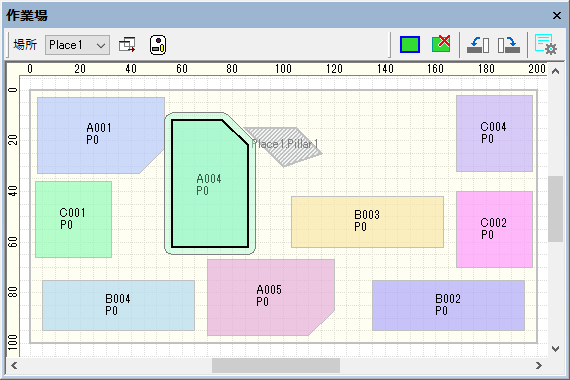Click the move-right blue arrow icon
The height and width of the screenshot is (380, 570).
click(x=509, y=45)
